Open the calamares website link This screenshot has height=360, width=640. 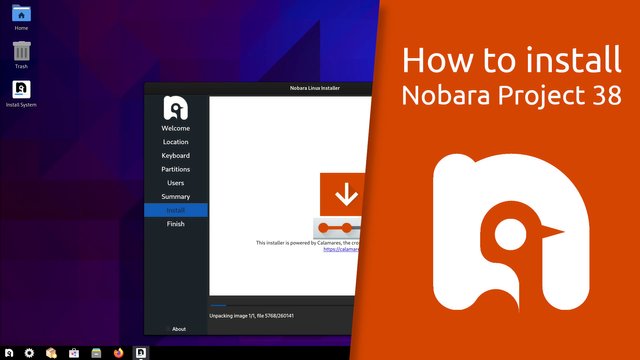point(341,249)
